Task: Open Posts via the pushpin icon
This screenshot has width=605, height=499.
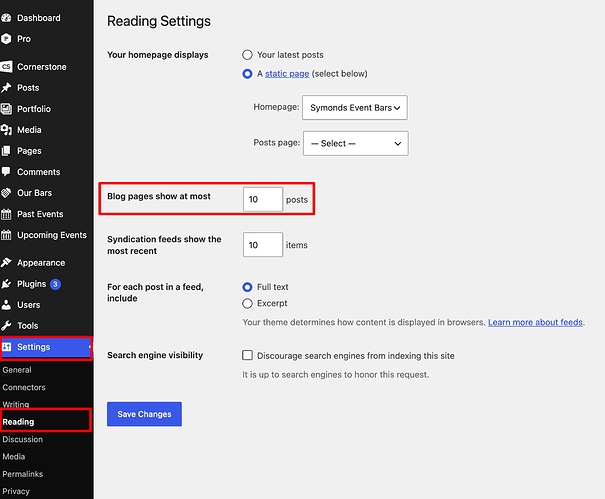Action: pos(6,88)
